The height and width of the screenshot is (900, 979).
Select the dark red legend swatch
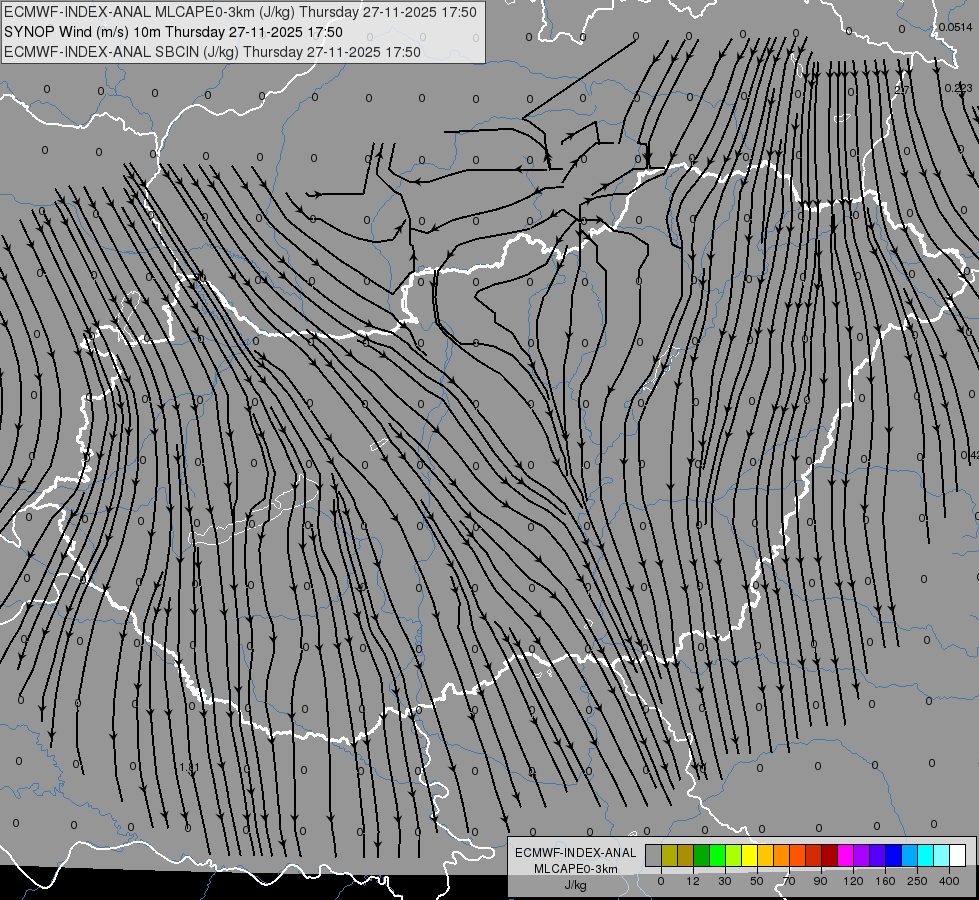pyautogui.click(x=830, y=855)
